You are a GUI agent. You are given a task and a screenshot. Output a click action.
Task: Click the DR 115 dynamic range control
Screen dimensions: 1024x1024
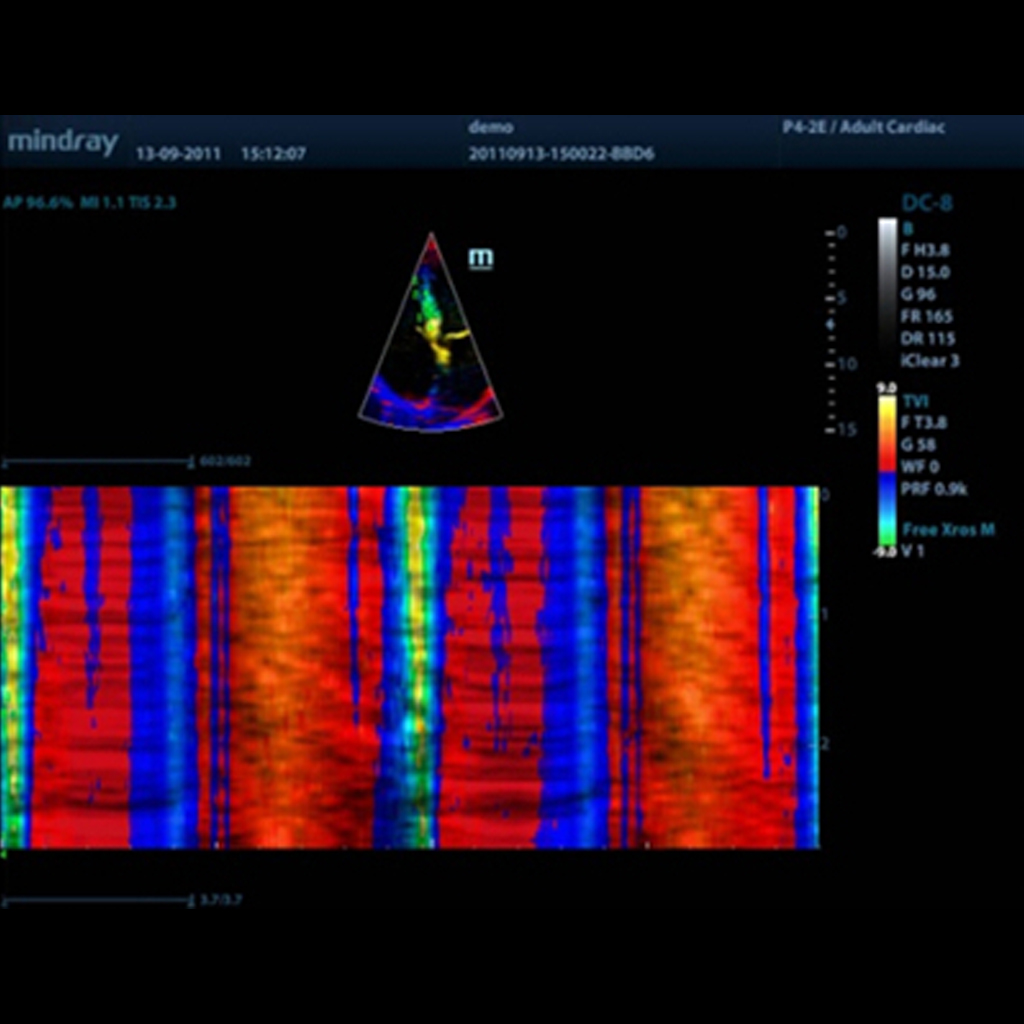point(927,337)
